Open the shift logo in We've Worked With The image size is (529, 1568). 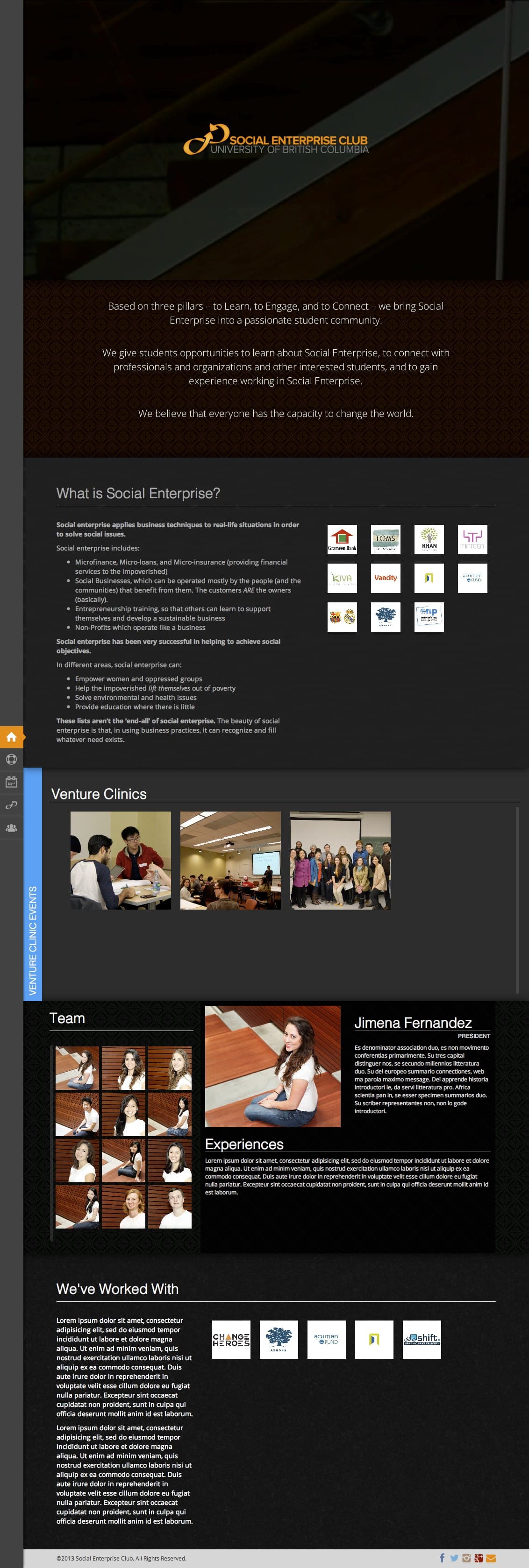[x=422, y=1339]
